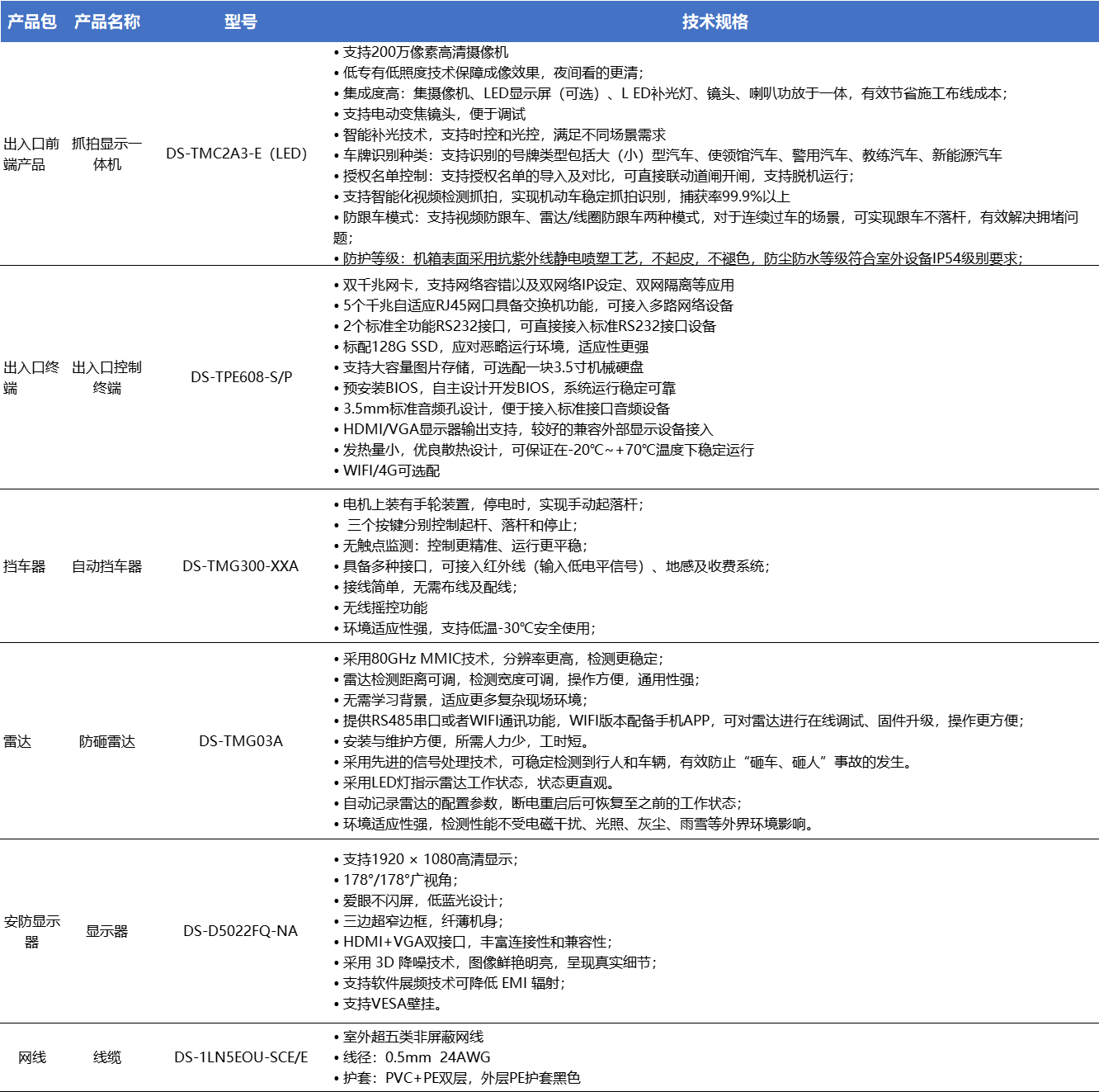Click line 支持低温-30℃安全使用
Image resolution: width=1099 pixels, height=1092 pixels.
point(464,628)
